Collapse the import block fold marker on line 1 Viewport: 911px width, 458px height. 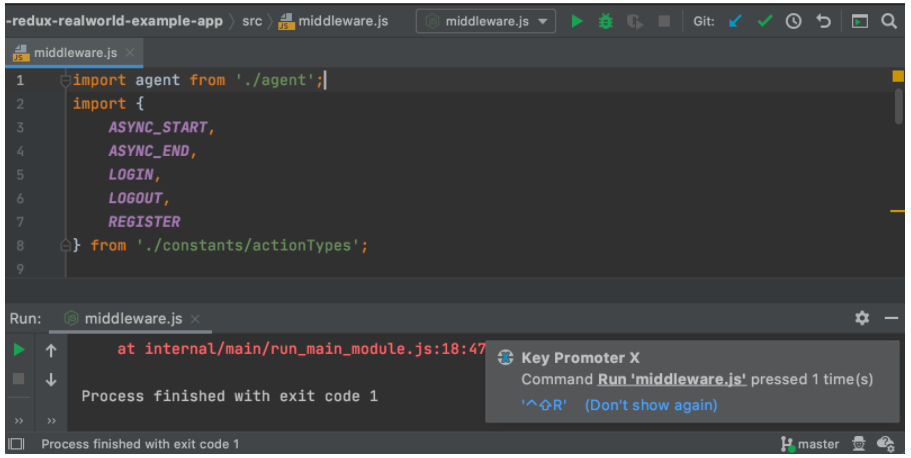pos(66,81)
